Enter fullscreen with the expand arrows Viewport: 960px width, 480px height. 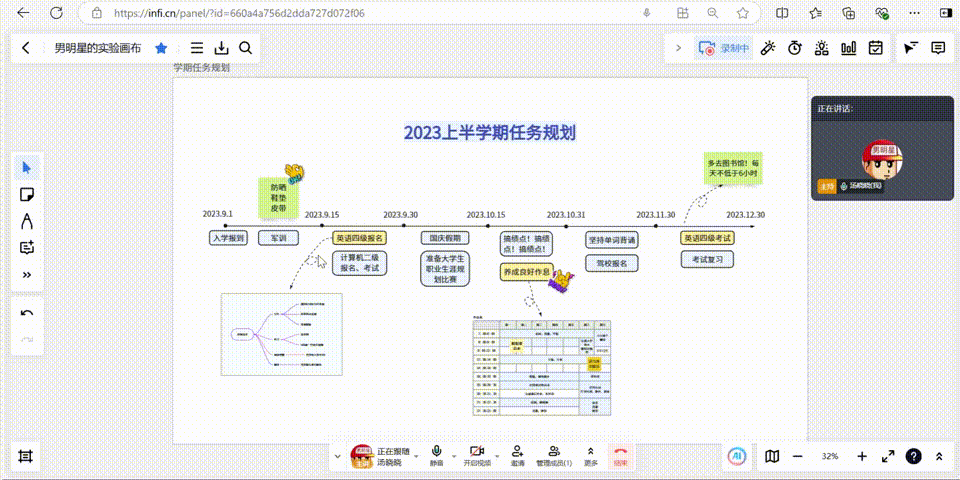(888, 456)
